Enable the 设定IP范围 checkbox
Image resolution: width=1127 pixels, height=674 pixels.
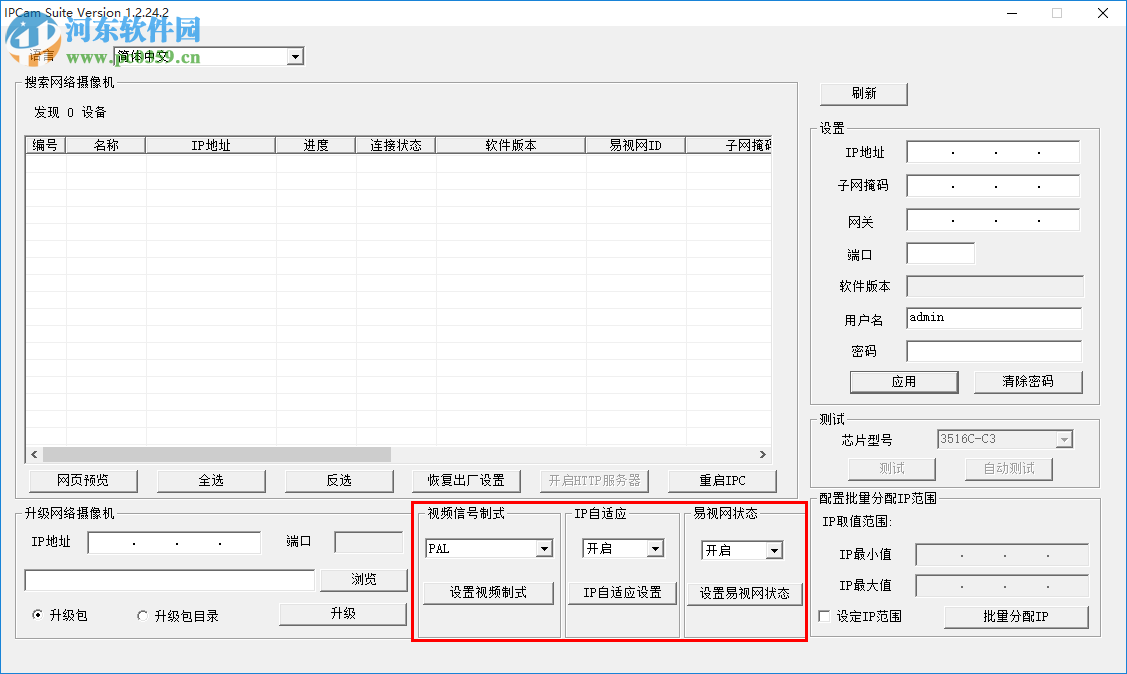(x=824, y=617)
